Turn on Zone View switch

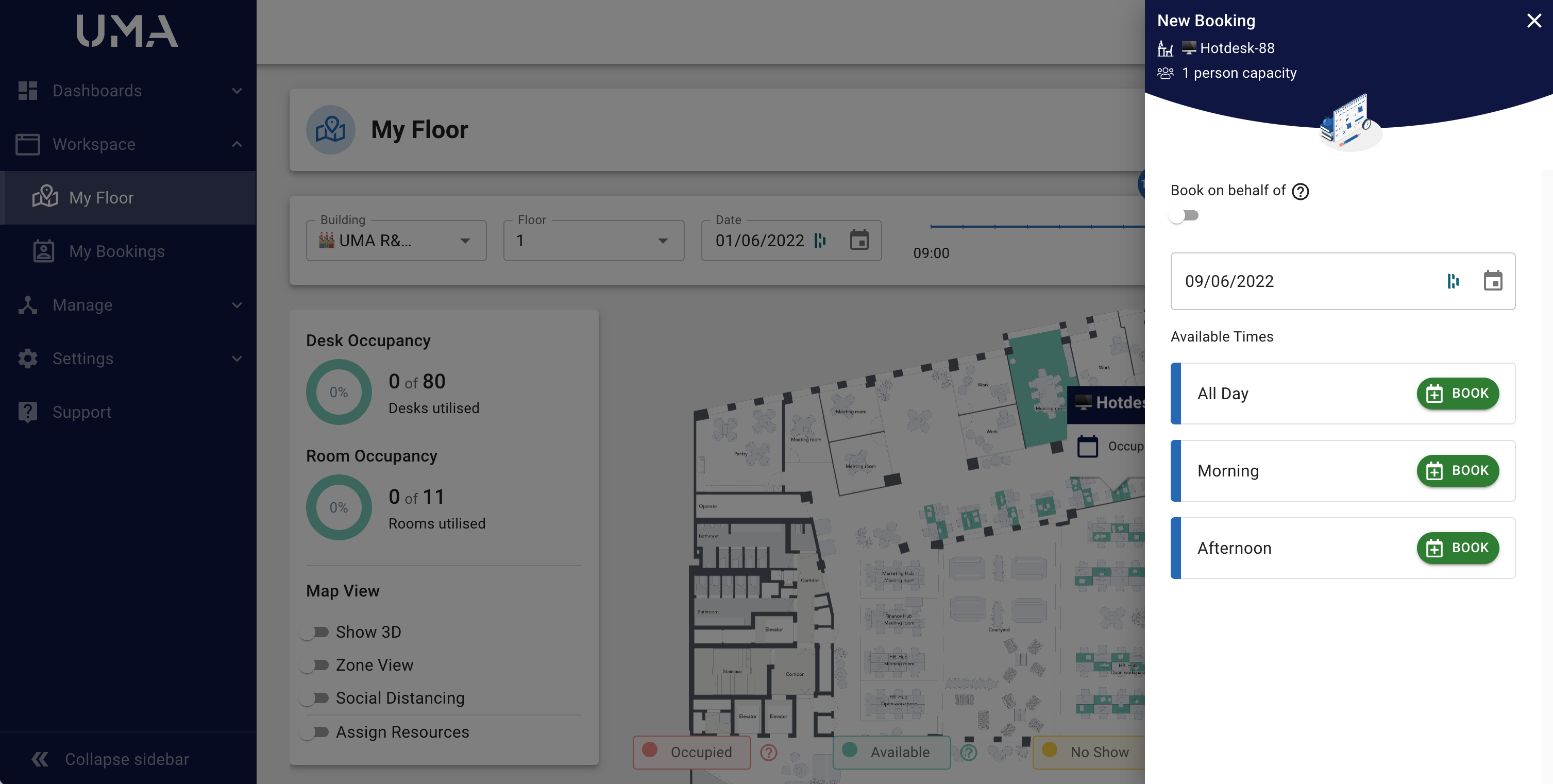315,666
